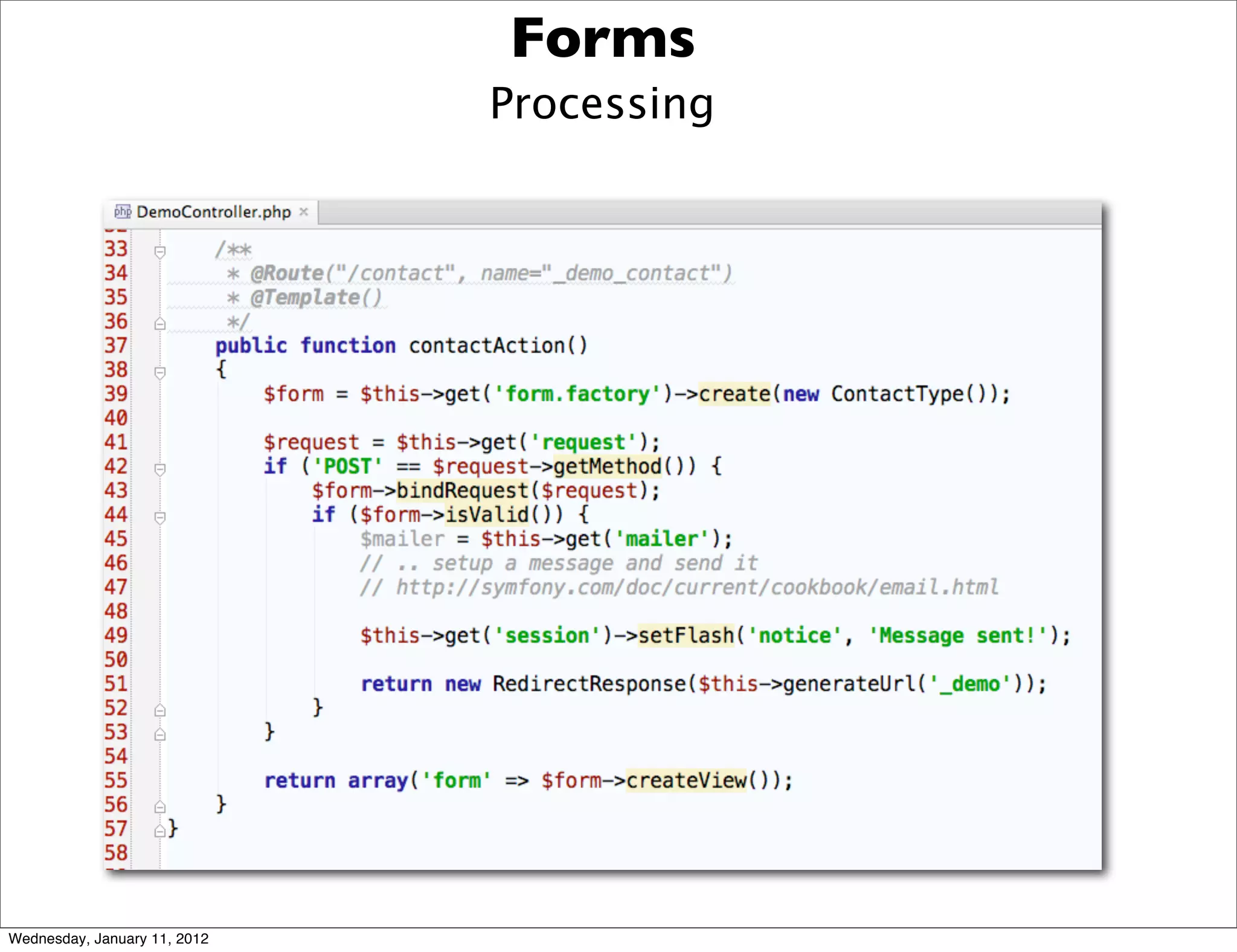Click the generateUrl method call
Image resolution: width=1237 pixels, height=952 pixels.
849,684
